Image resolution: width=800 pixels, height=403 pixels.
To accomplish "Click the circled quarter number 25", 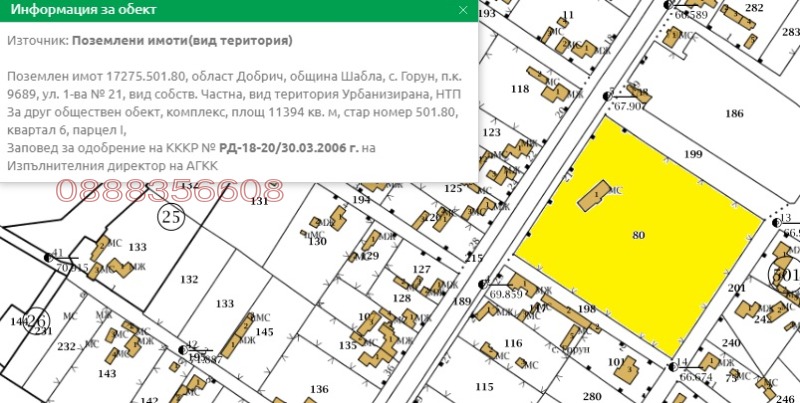I will tap(169, 213).
